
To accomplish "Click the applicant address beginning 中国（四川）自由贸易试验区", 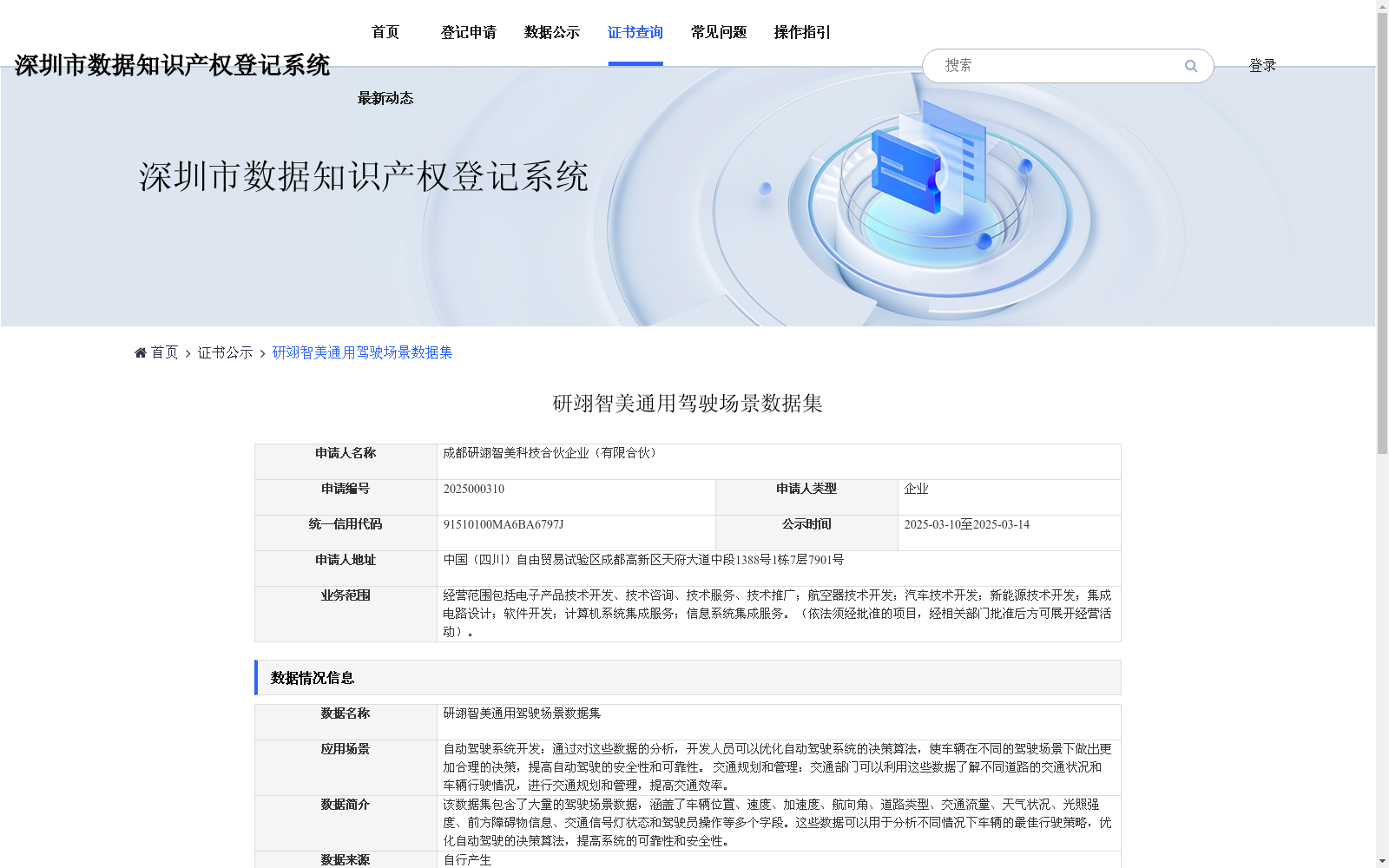I will [643, 560].
